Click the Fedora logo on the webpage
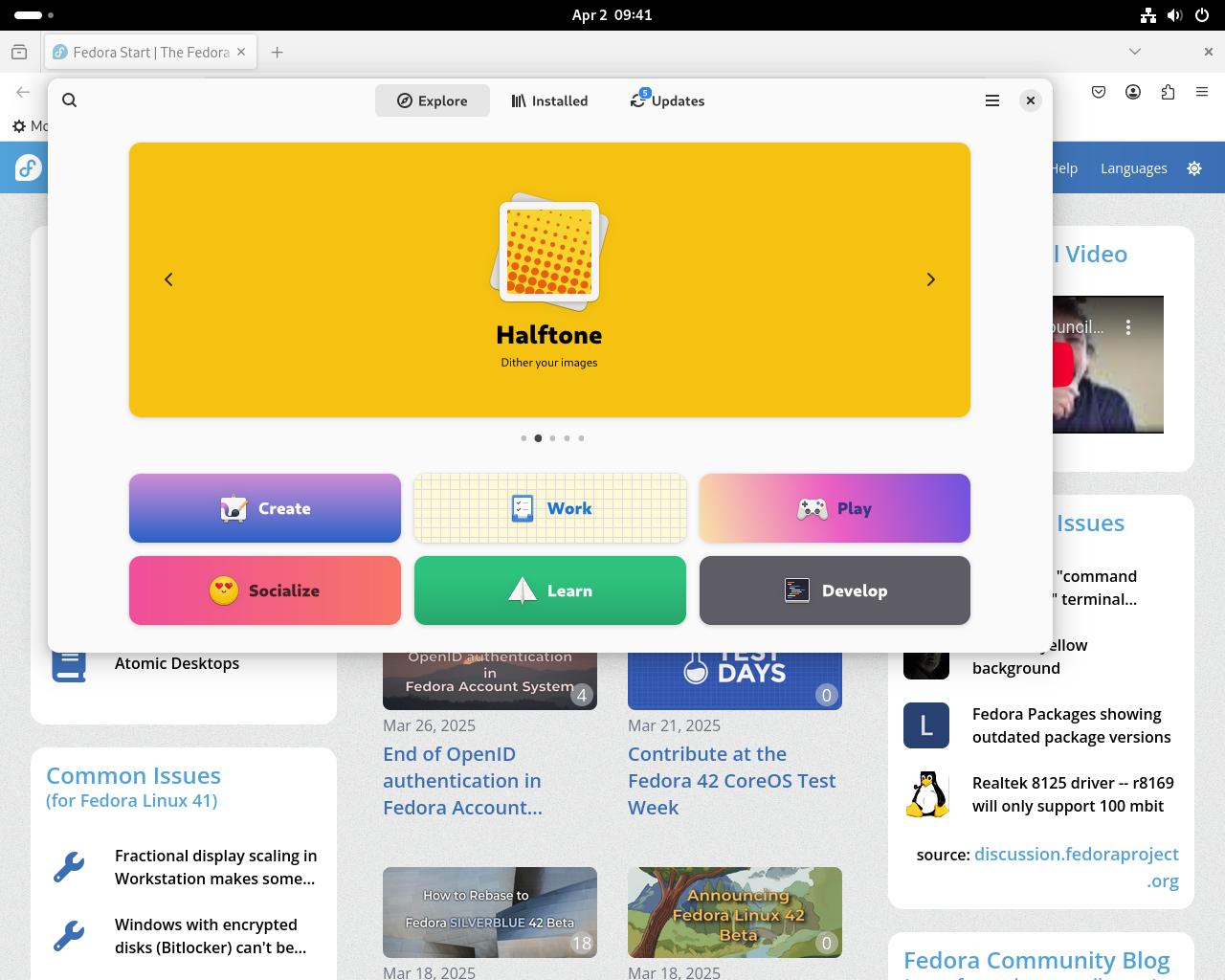1225x980 pixels. [29, 168]
